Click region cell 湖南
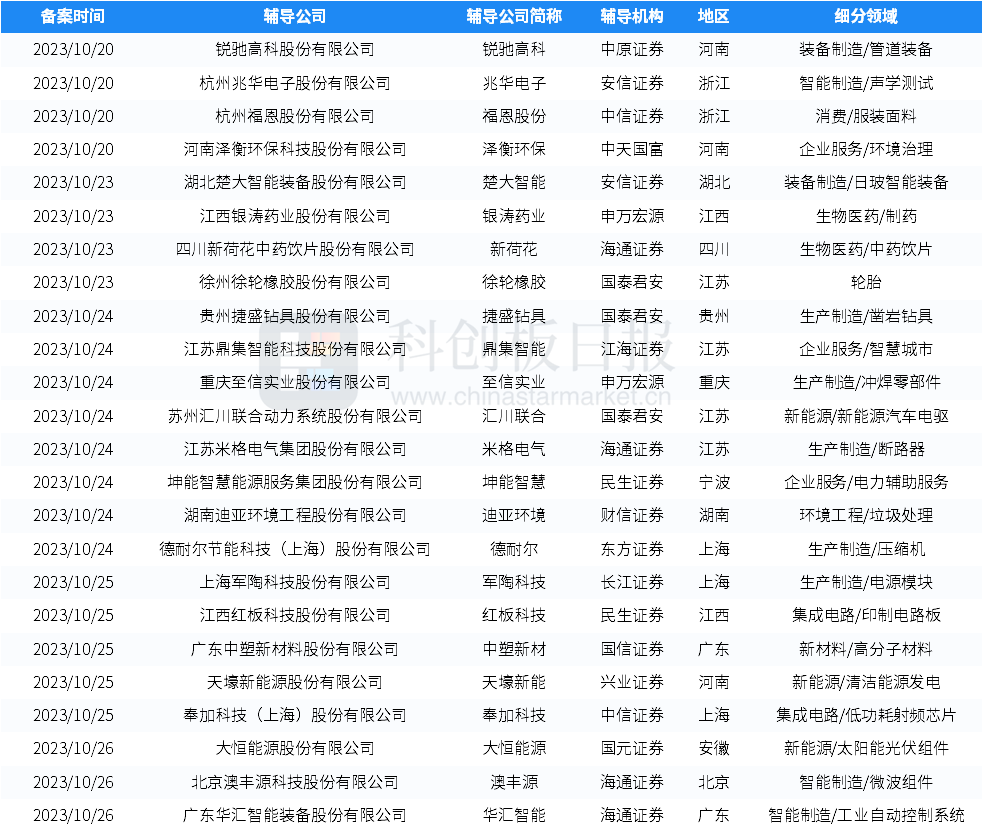This screenshot has width=983, height=834. tap(714, 515)
